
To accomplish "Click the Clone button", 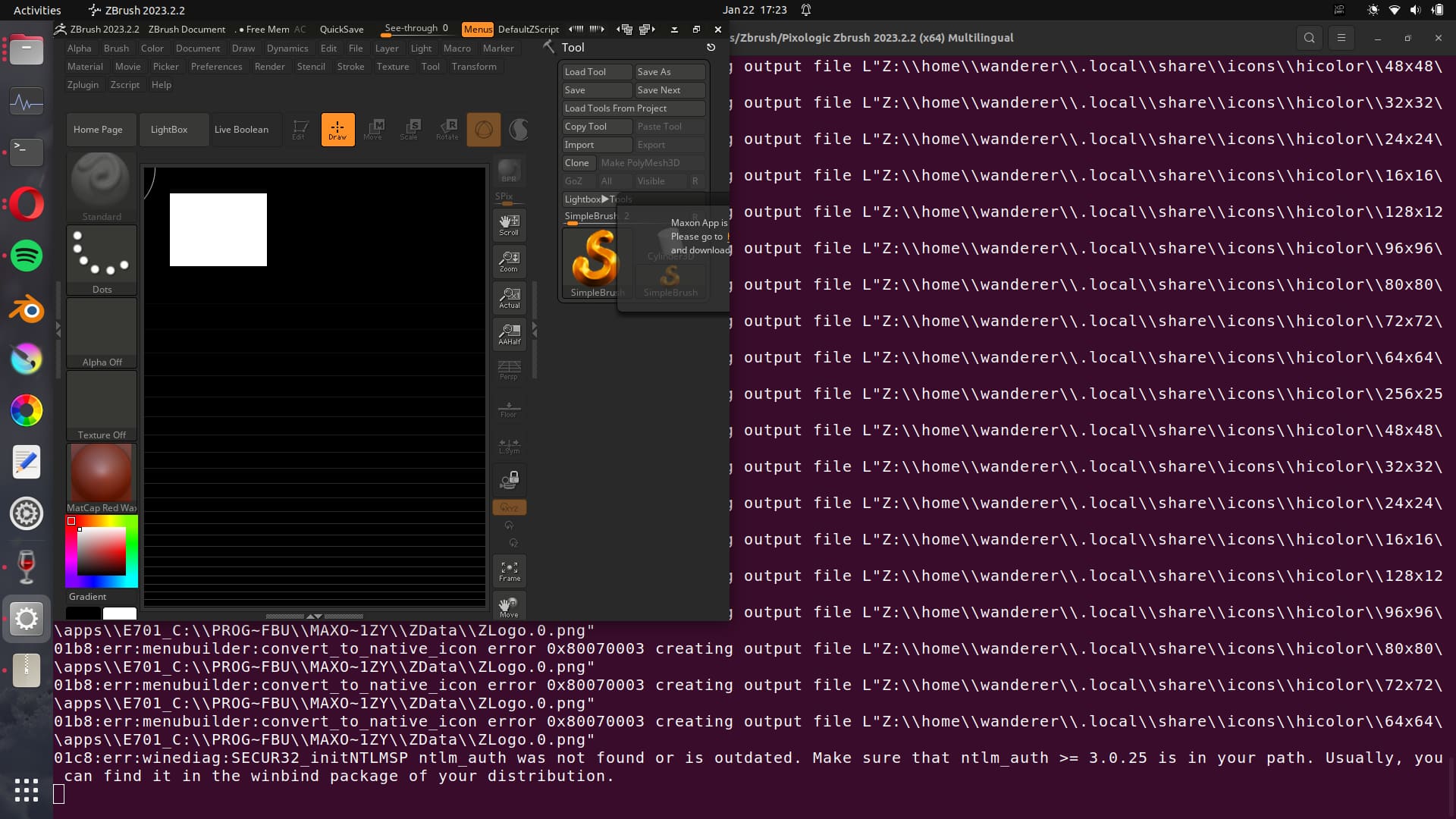I will point(579,163).
